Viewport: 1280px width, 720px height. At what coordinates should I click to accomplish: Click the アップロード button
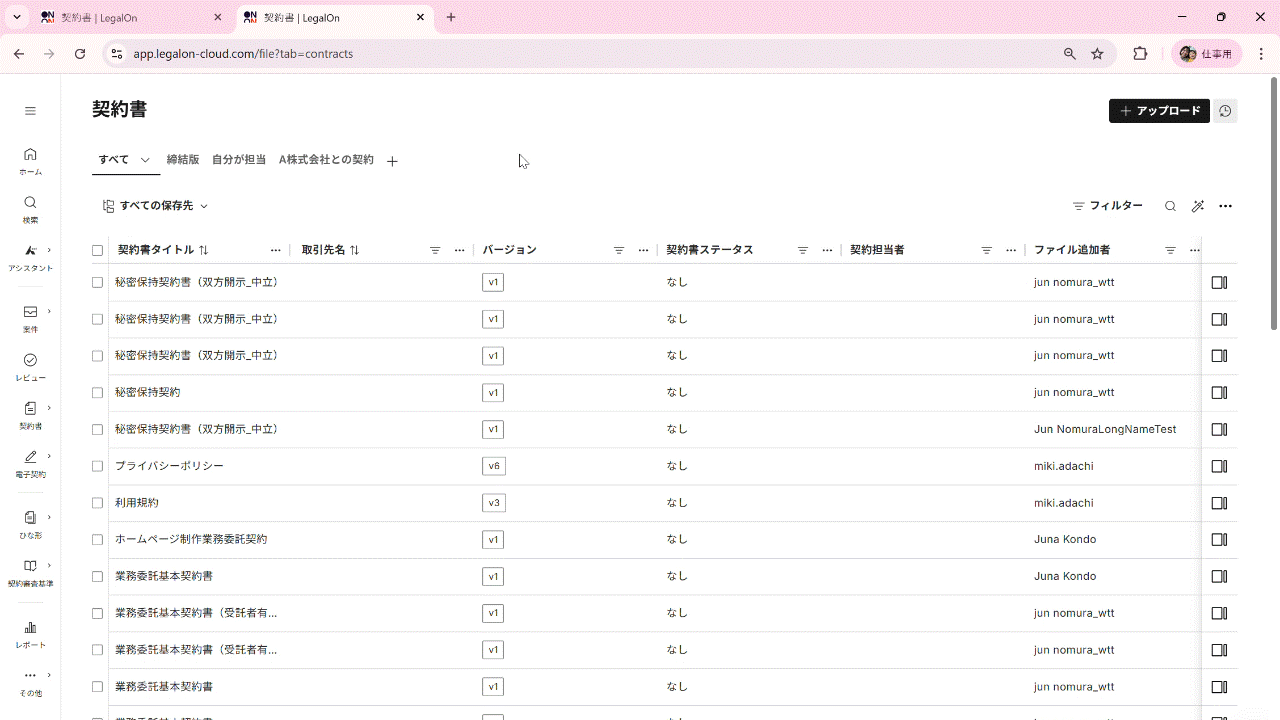coord(1159,111)
